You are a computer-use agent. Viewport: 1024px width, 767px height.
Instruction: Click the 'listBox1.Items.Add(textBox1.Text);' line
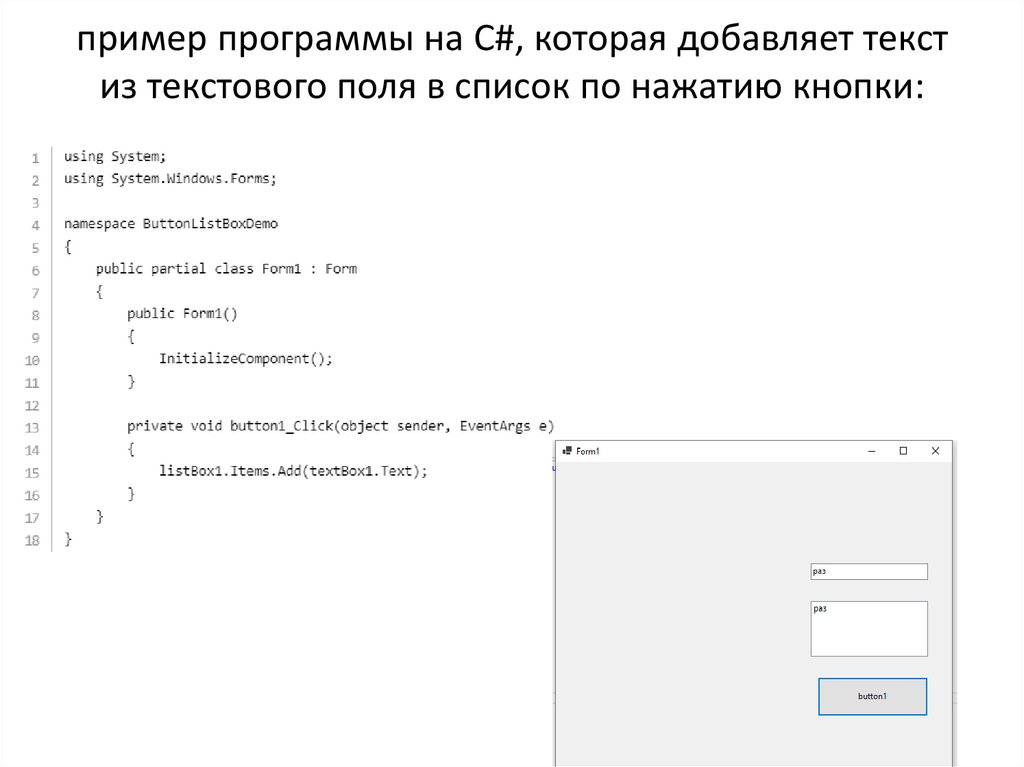pos(293,472)
